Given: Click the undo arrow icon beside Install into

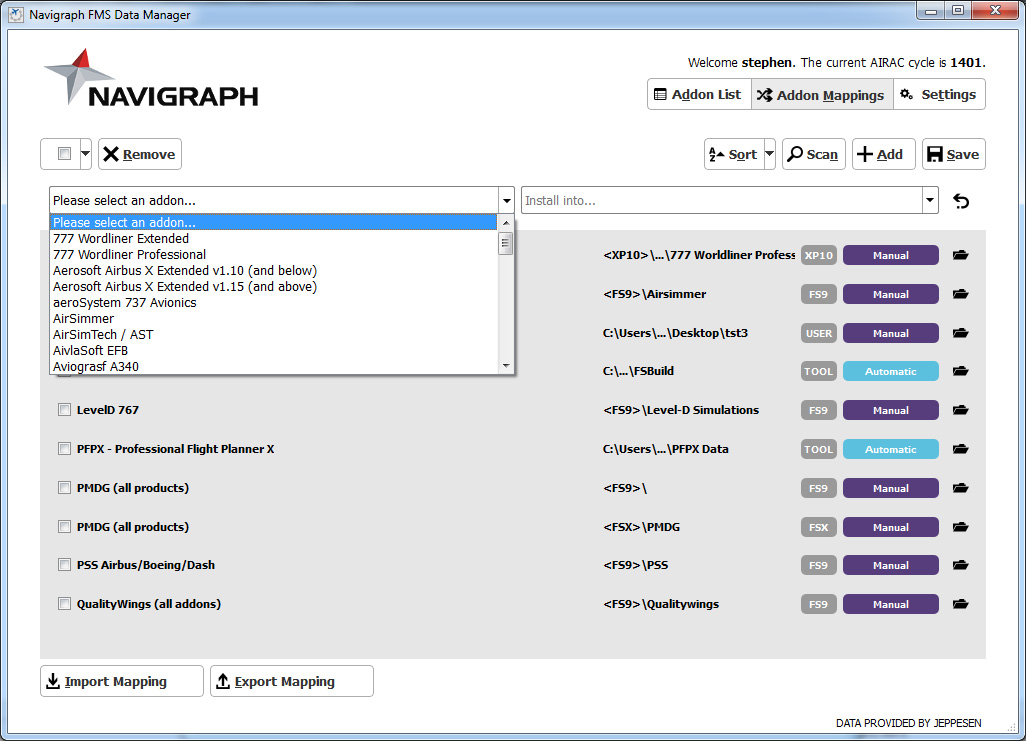Looking at the screenshot, I should [x=961, y=201].
